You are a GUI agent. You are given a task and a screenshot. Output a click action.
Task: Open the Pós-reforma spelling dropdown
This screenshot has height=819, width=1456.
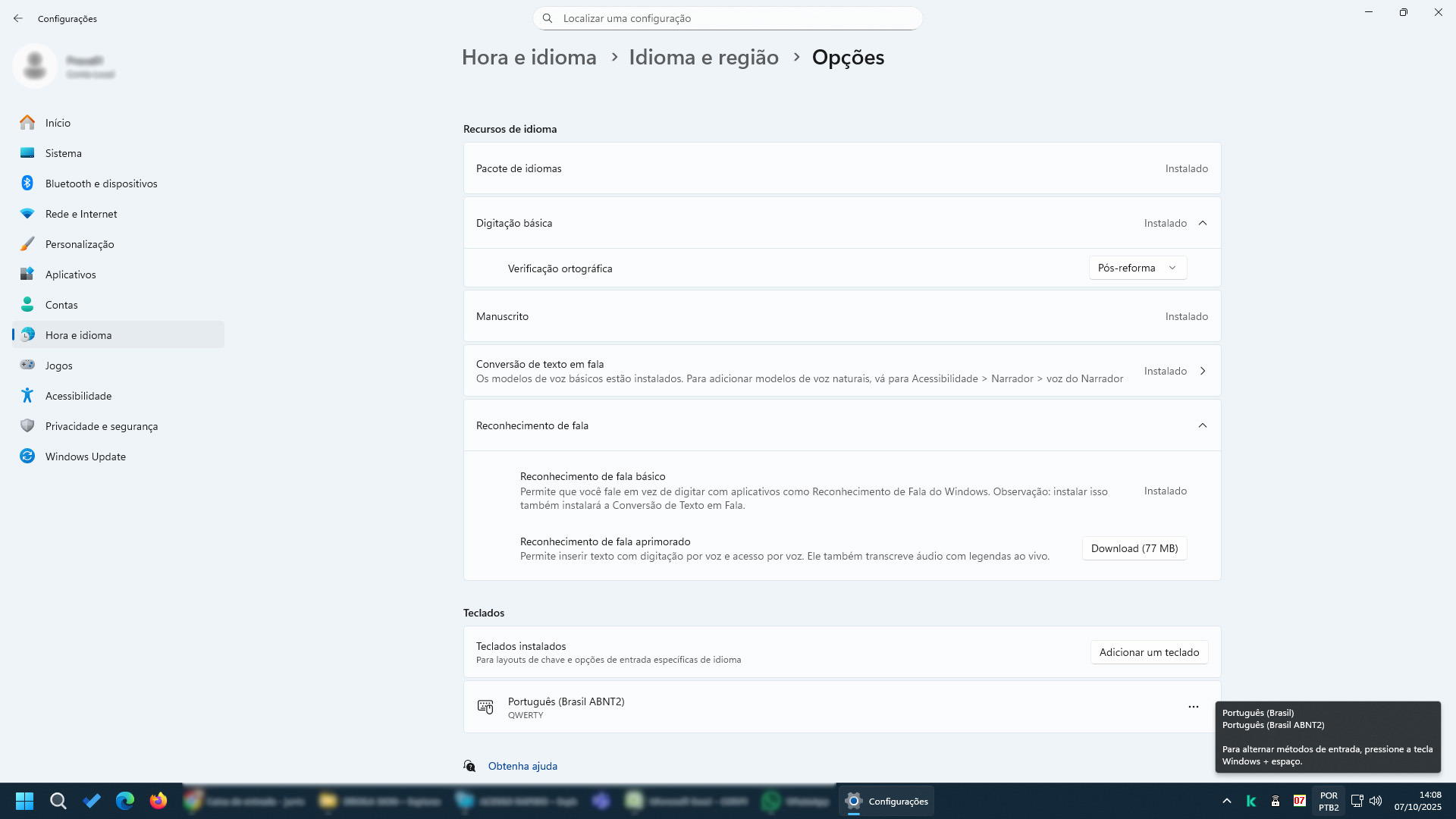coord(1137,268)
